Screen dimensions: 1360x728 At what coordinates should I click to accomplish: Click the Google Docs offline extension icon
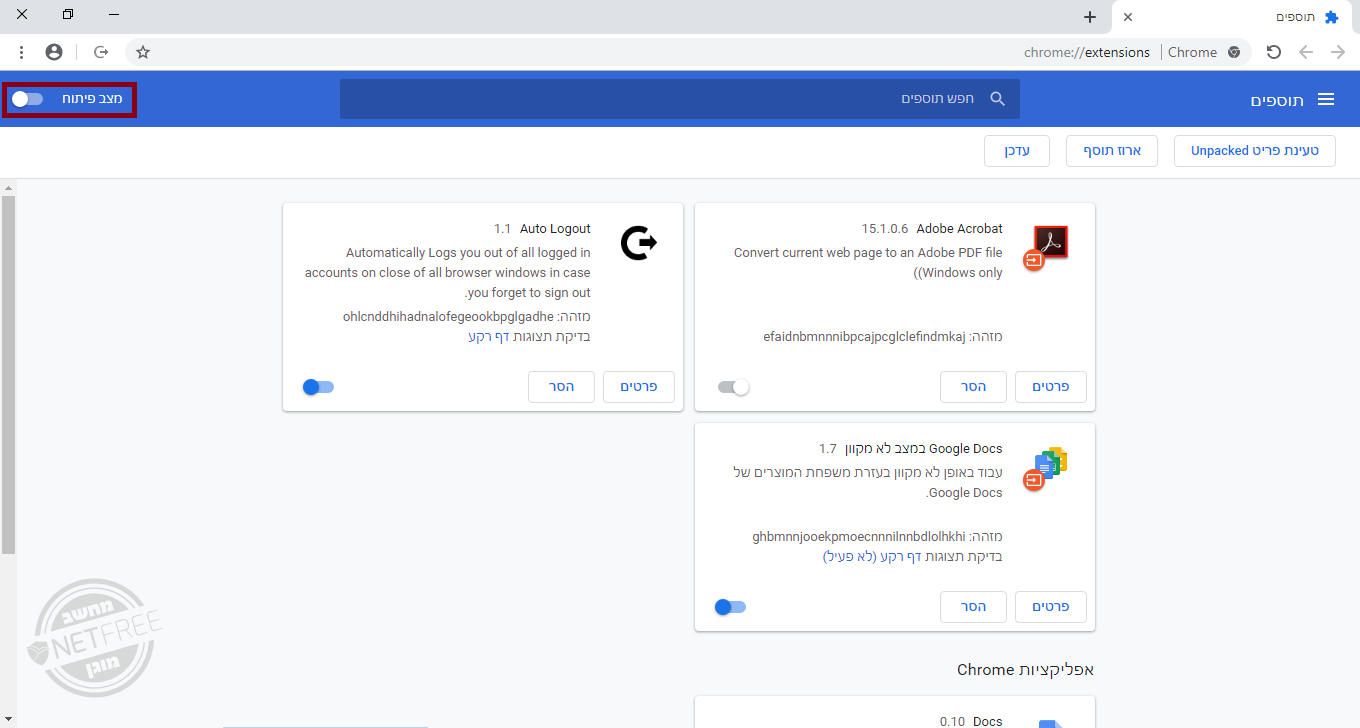[x=1046, y=469]
